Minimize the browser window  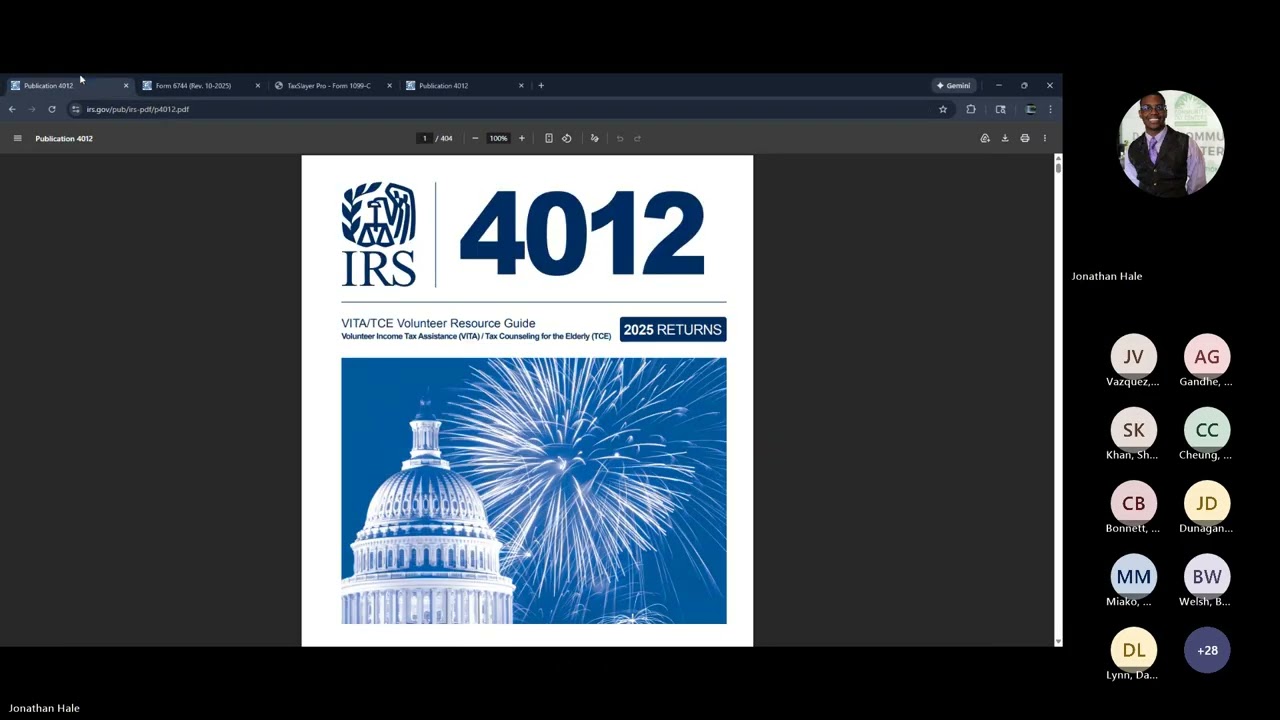pyautogui.click(x=998, y=85)
